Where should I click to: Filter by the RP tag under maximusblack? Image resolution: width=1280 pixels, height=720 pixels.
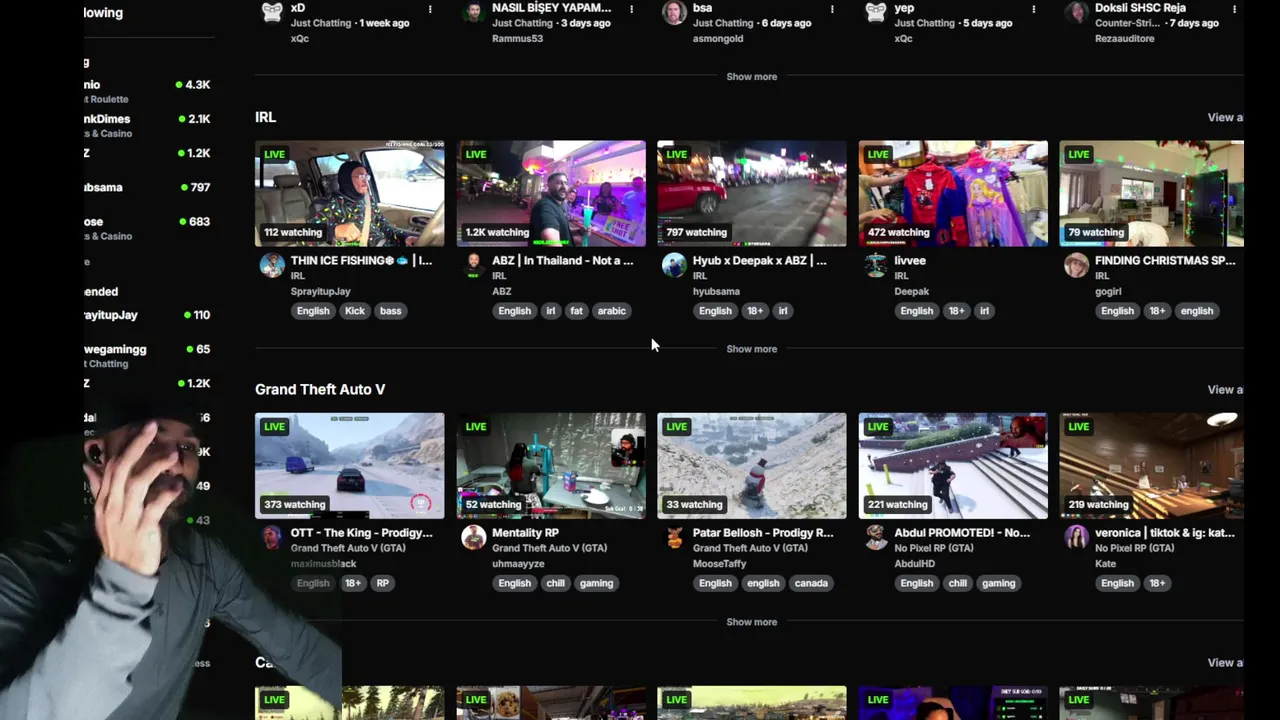[382, 583]
